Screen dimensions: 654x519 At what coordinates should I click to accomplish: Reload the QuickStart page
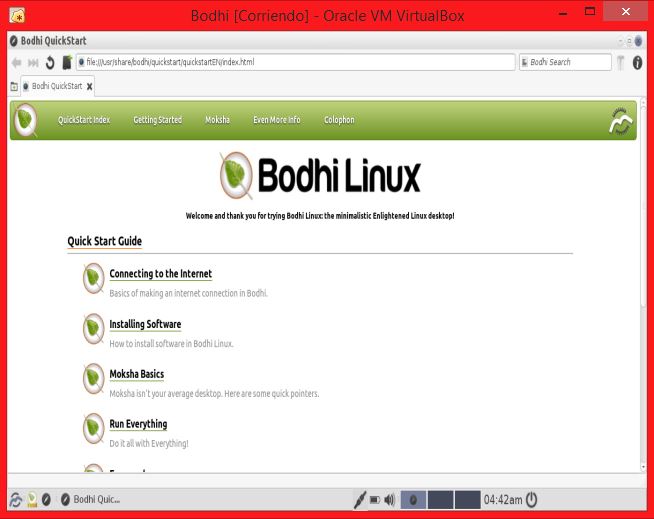tap(50, 62)
